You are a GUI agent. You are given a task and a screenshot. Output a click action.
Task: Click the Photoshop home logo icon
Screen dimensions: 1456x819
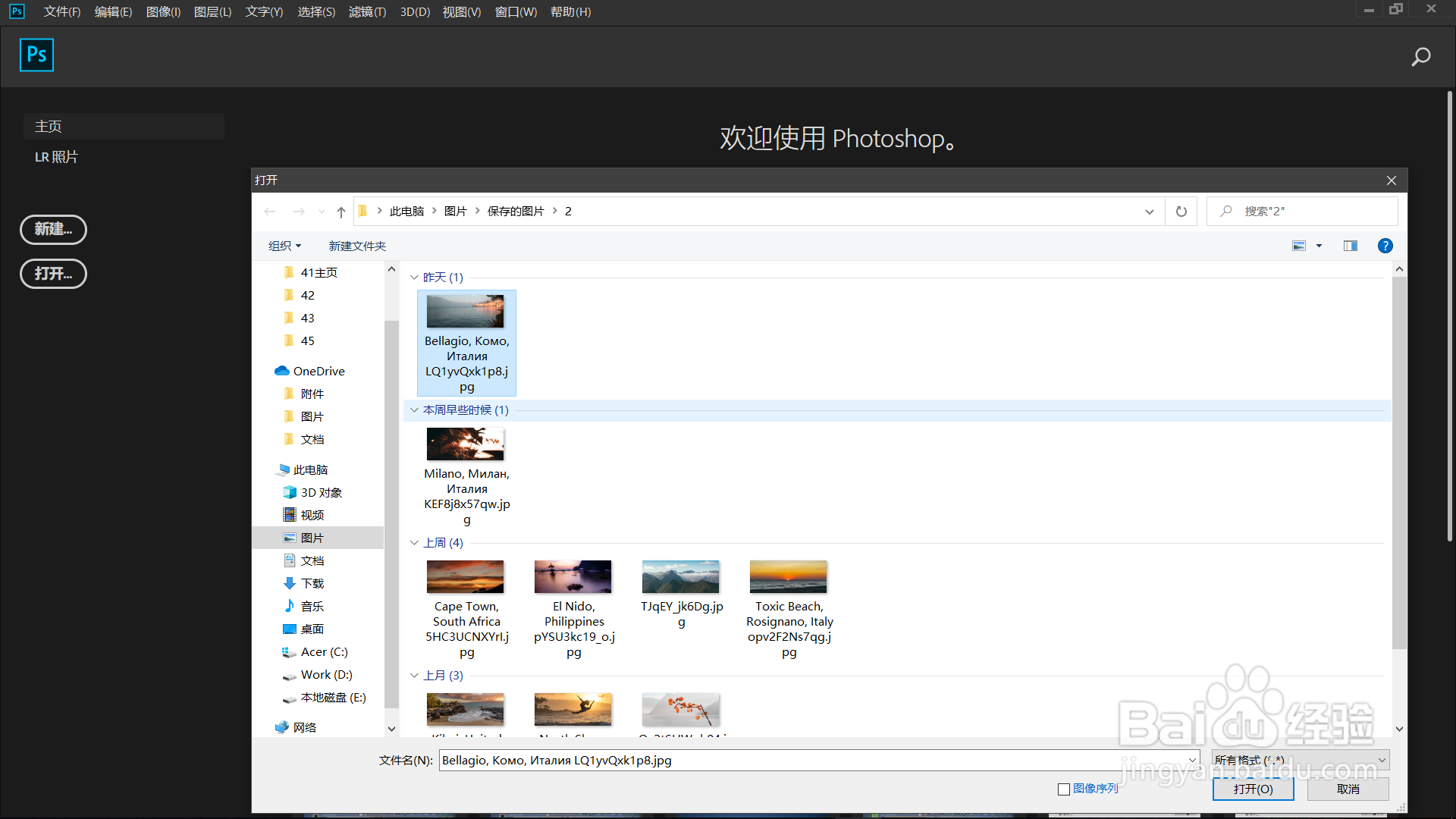point(36,55)
